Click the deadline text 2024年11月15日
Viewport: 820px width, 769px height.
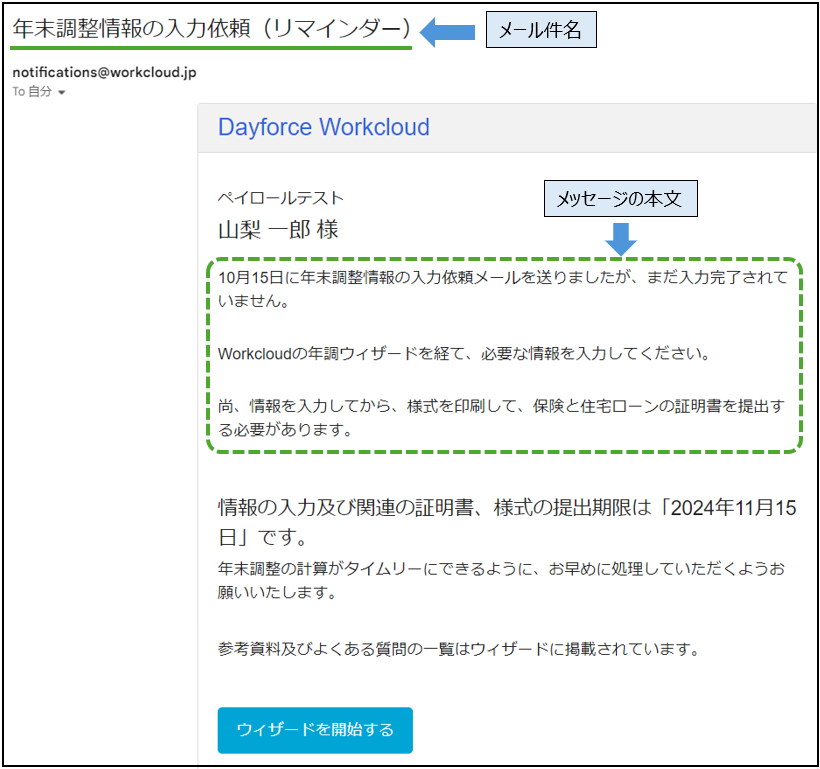pos(507,522)
